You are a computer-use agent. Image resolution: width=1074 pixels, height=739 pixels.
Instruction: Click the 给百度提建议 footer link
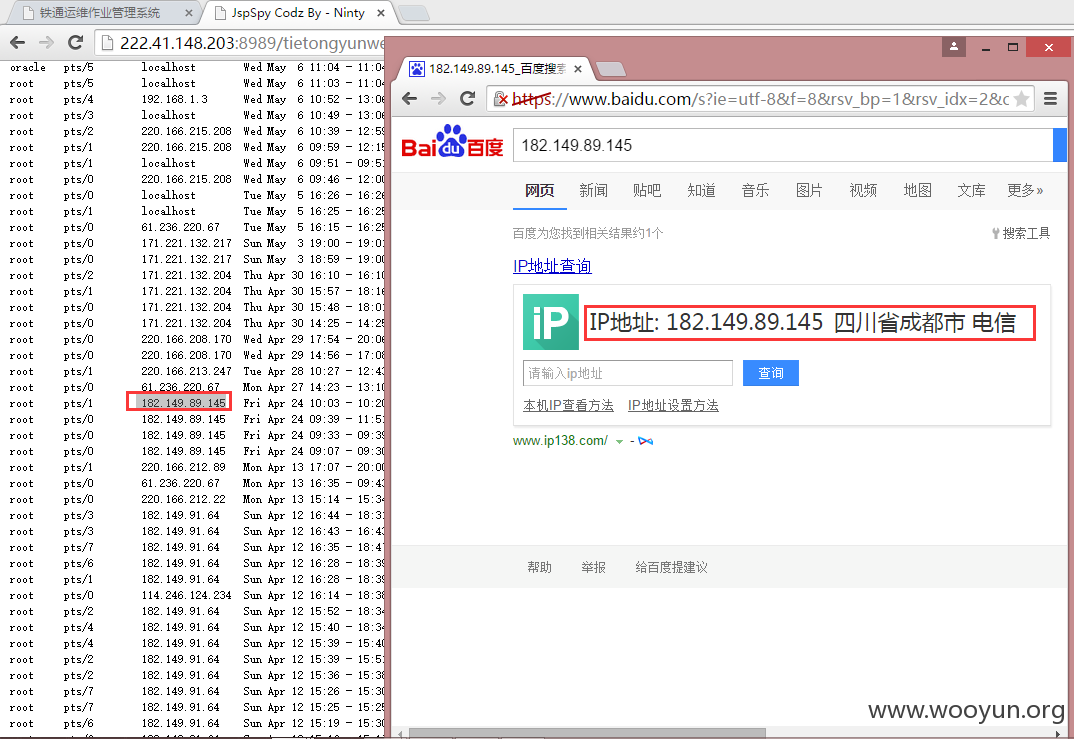[671, 567]
